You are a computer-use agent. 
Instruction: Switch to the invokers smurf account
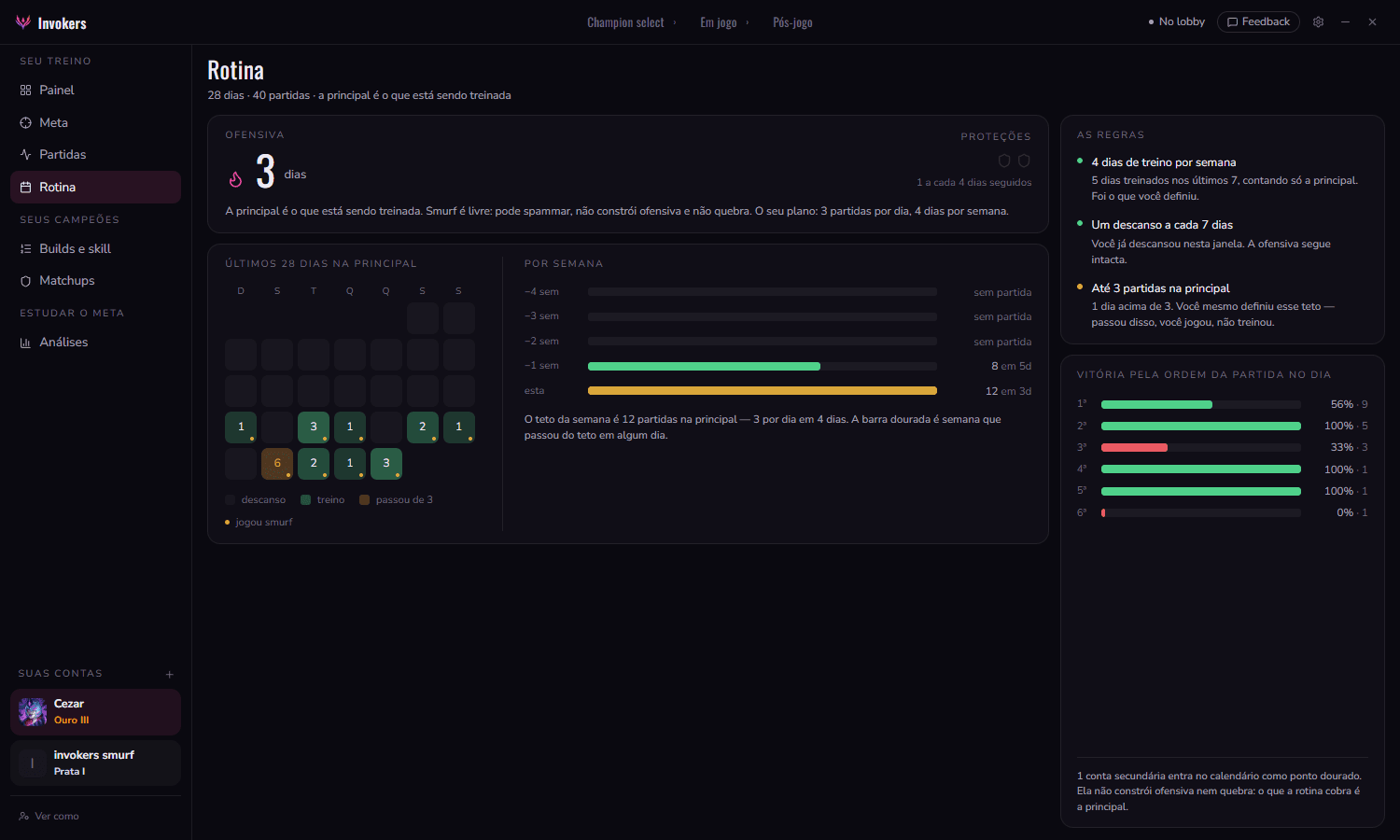tap(95, 763)
